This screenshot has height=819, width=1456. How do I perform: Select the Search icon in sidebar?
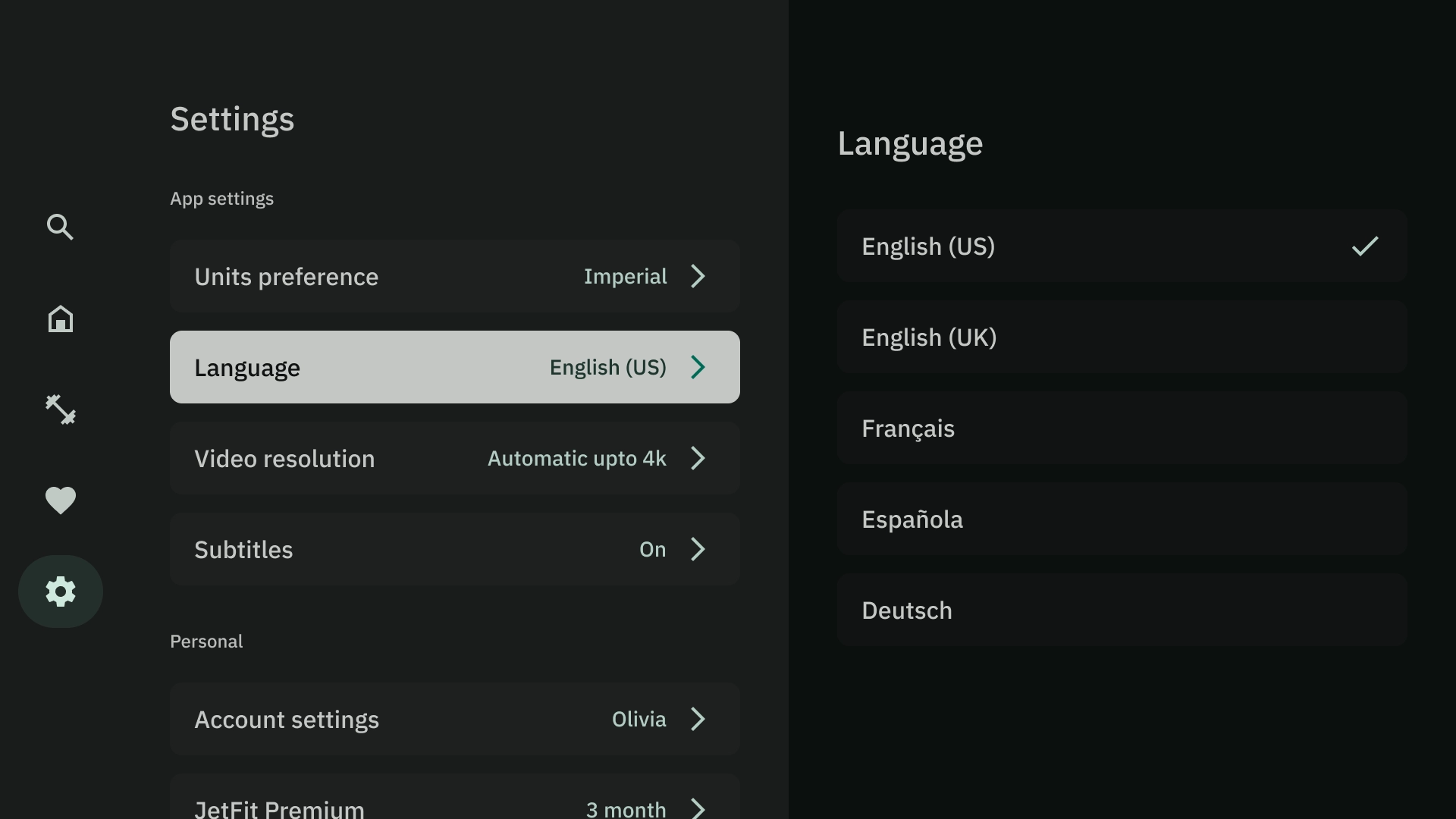pos(60,228)
